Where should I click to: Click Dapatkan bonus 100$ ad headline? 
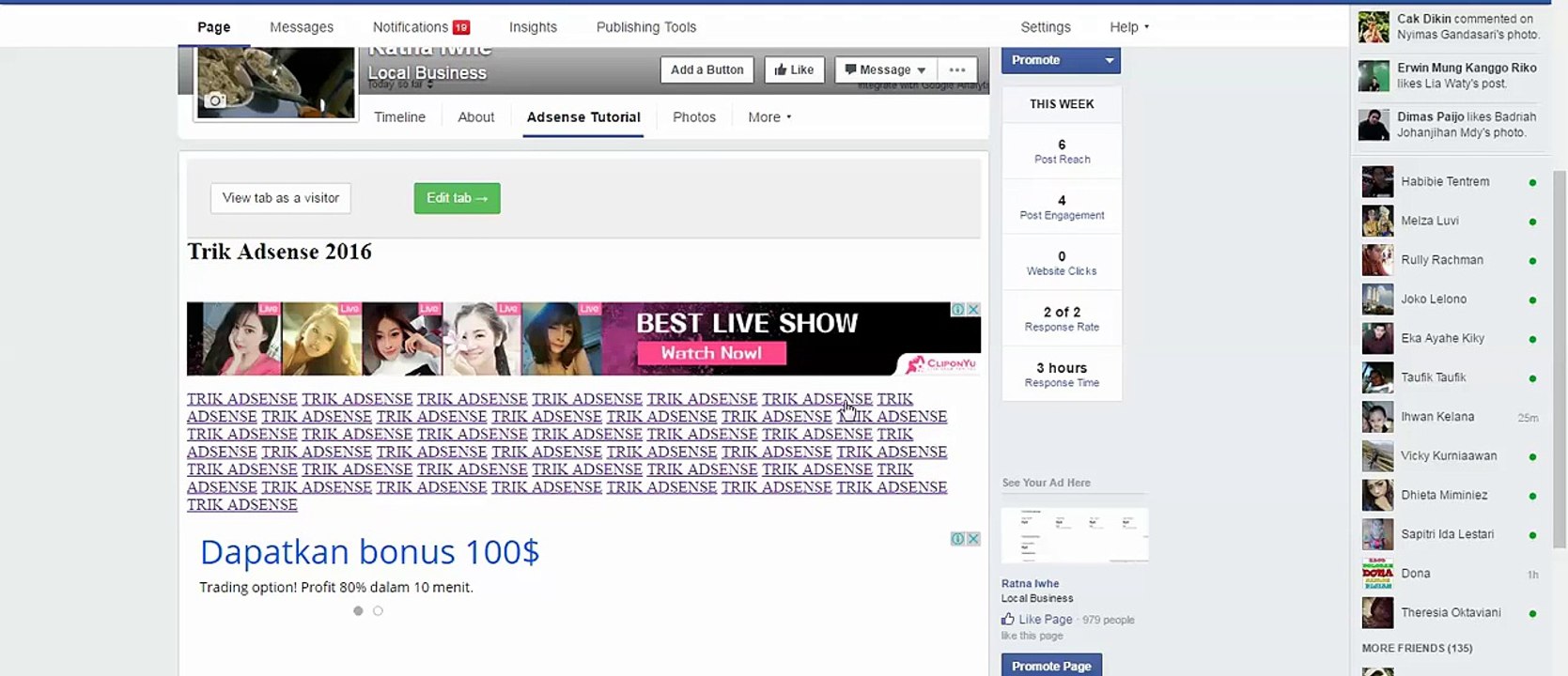(x=369, y=552)
